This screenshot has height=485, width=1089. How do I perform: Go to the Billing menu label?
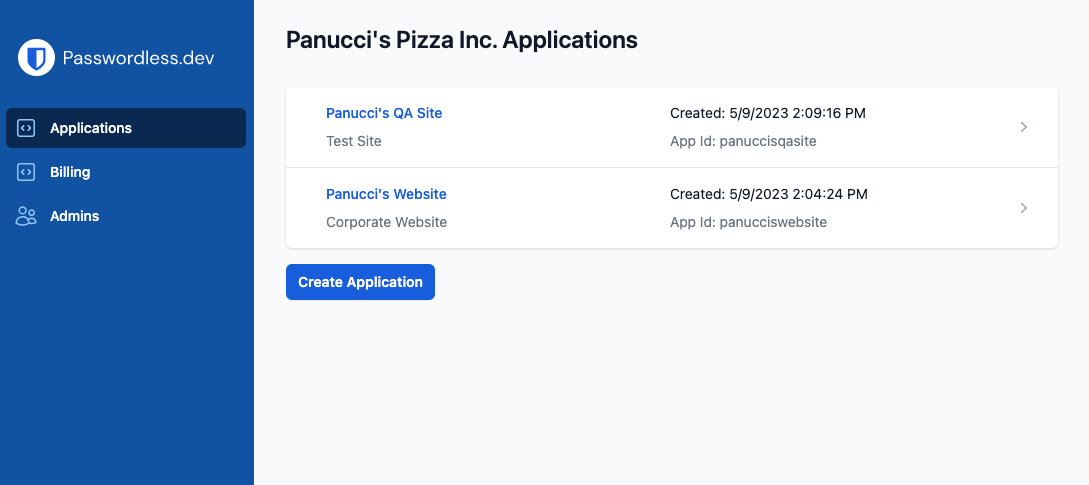(70, 172)
